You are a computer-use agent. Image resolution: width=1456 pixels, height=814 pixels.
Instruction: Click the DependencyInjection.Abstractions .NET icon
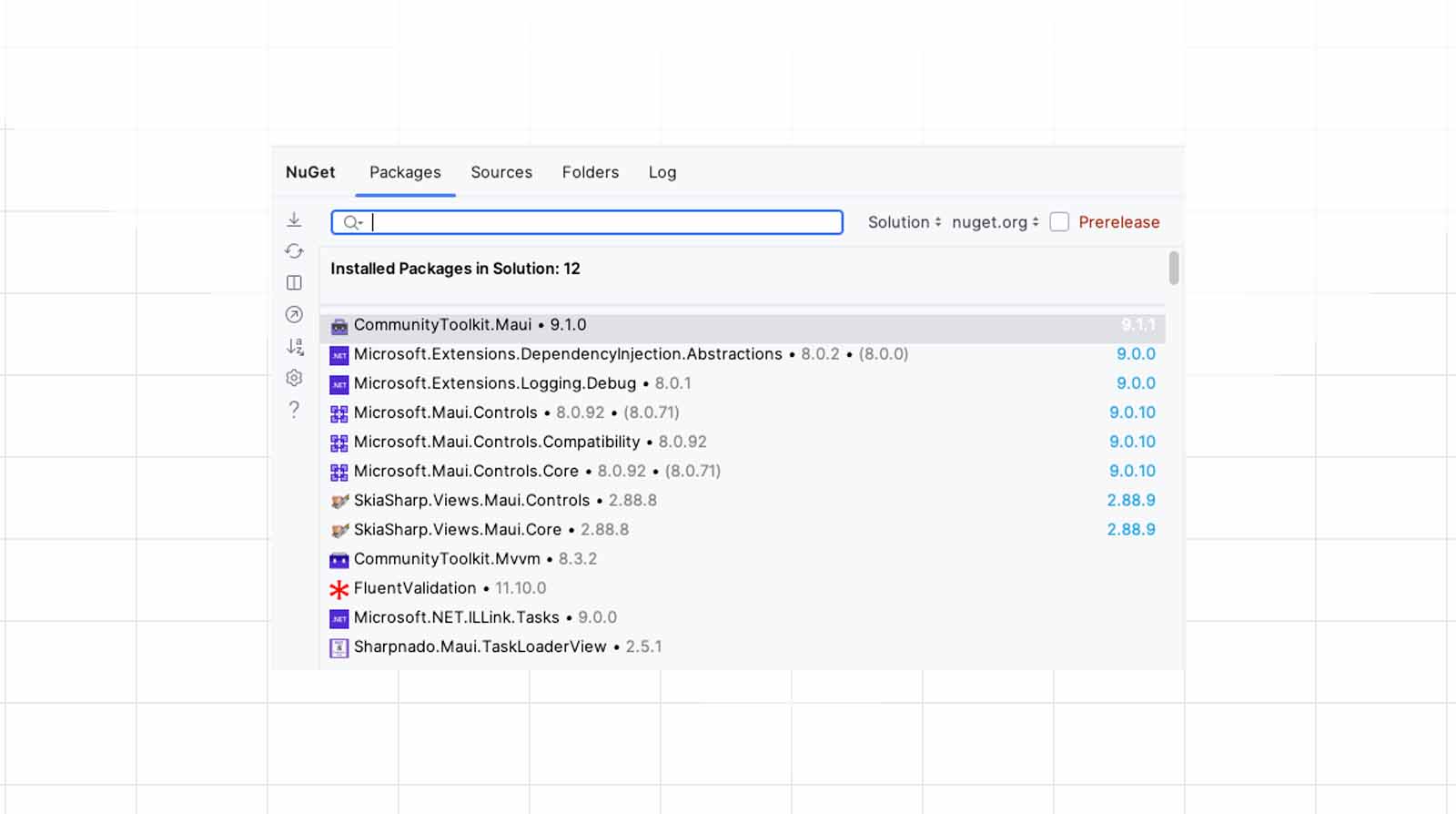(x=339, y=355)
